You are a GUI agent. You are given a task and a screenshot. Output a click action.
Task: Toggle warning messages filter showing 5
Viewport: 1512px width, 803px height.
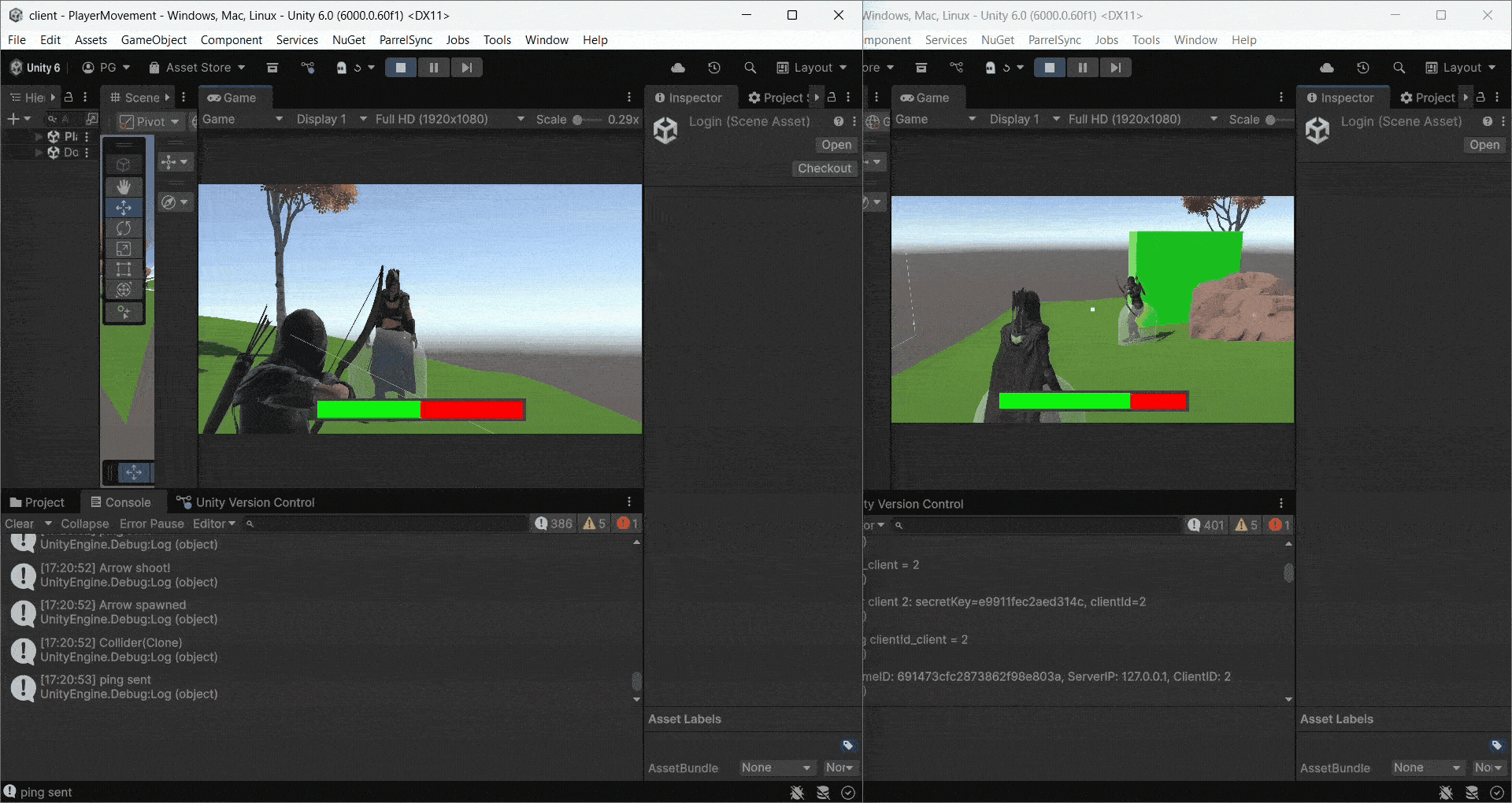tap(594, 524)
